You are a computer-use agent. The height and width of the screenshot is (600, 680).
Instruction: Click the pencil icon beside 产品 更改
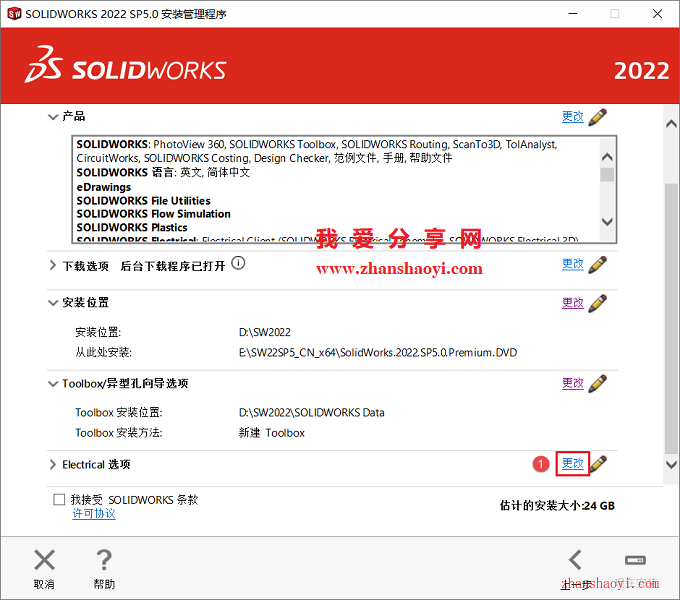(x=598, y=117)
